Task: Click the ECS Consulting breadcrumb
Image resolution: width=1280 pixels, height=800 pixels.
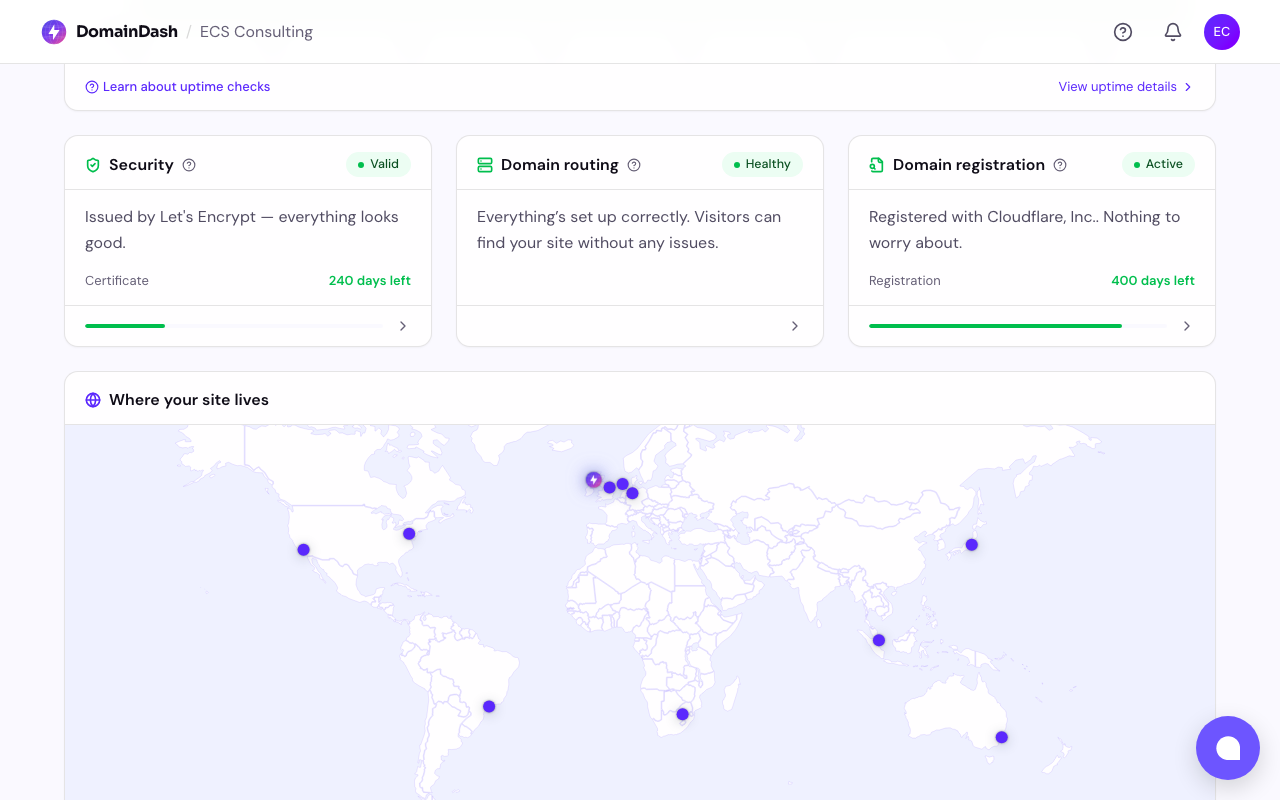Action: [256, 32]
